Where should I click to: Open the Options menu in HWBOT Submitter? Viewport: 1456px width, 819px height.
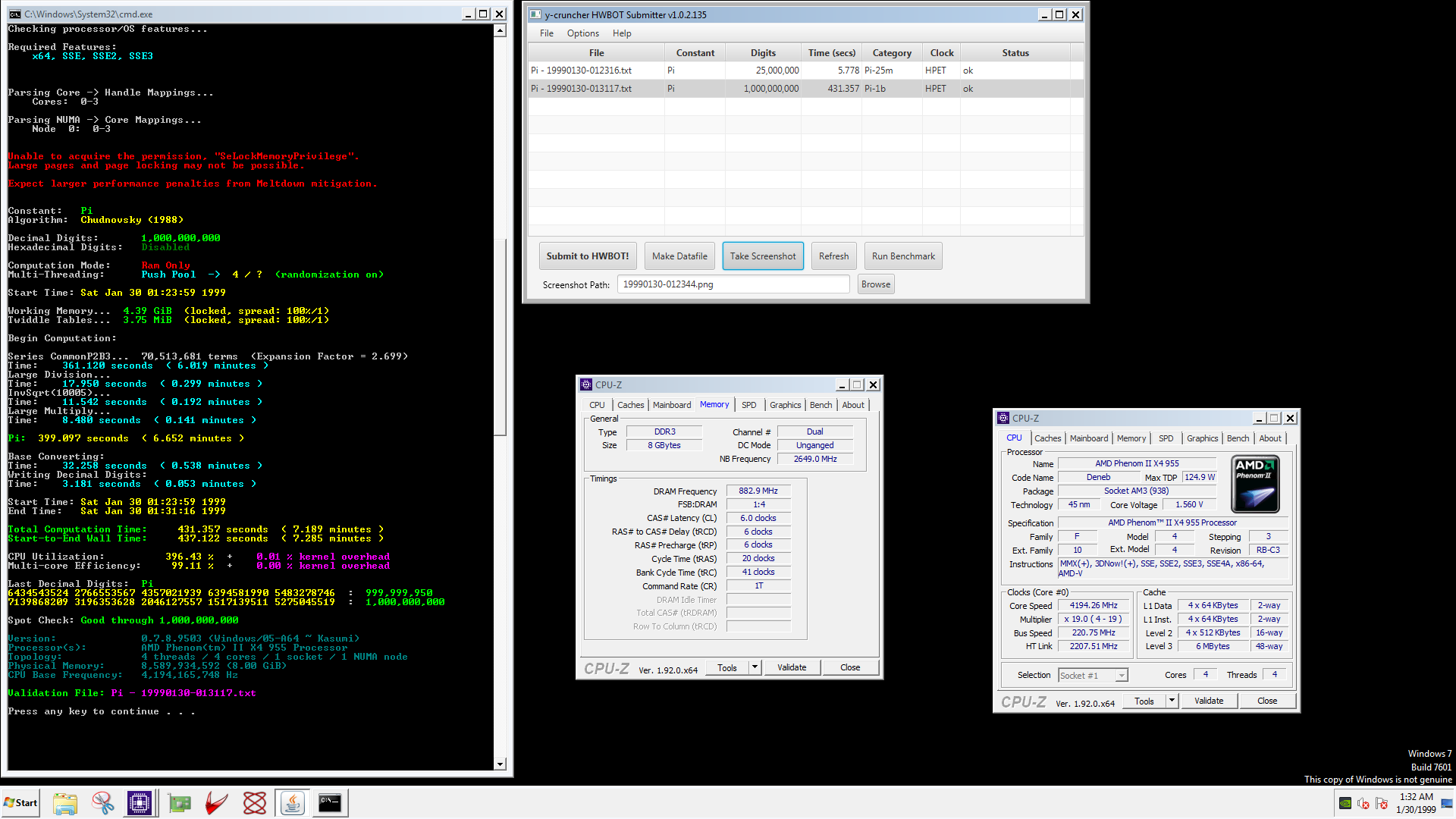[583, 33]
